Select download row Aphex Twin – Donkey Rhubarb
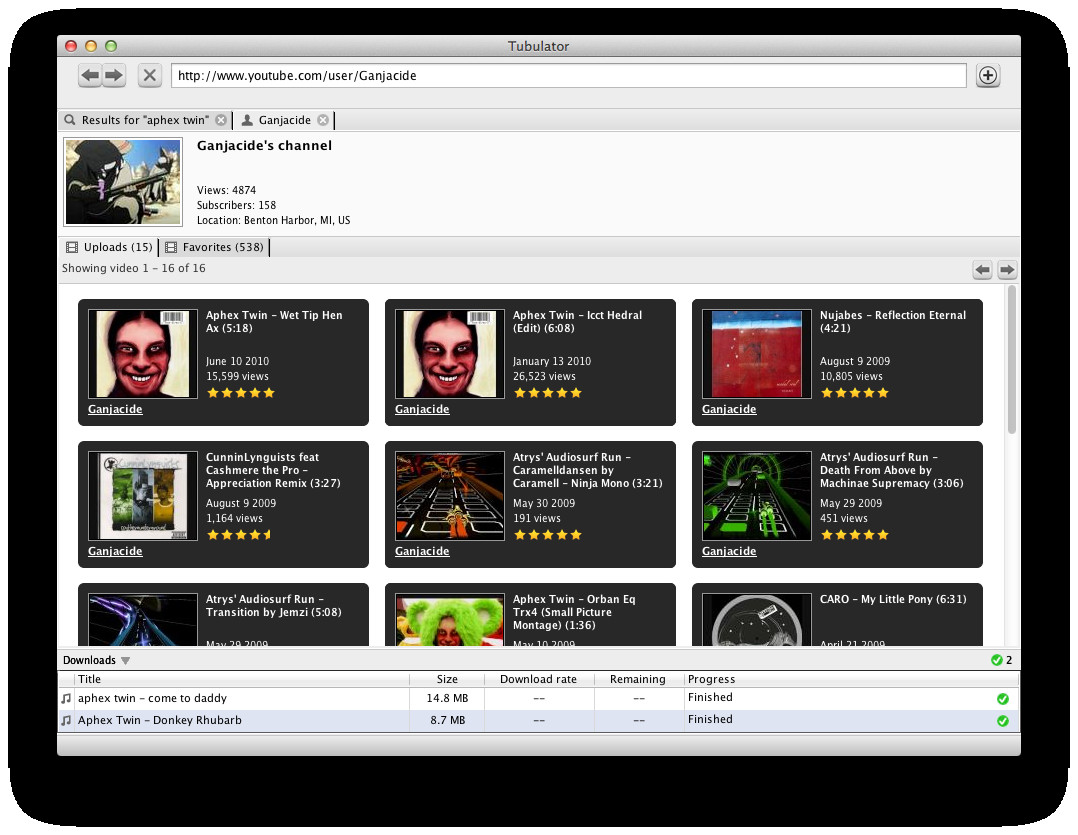 [538, 720]
